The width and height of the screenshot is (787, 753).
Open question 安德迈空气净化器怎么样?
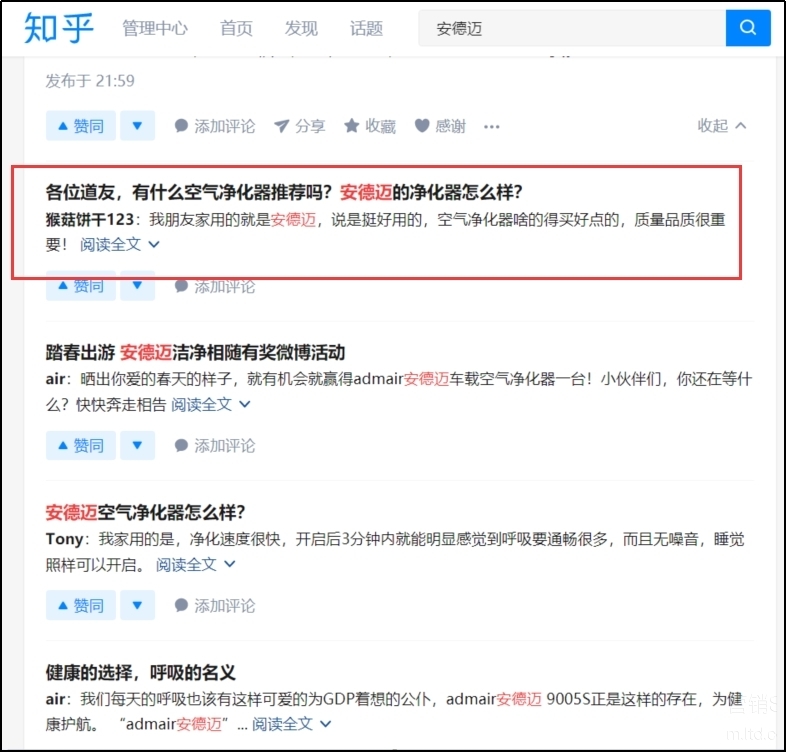tap(145, 512)
